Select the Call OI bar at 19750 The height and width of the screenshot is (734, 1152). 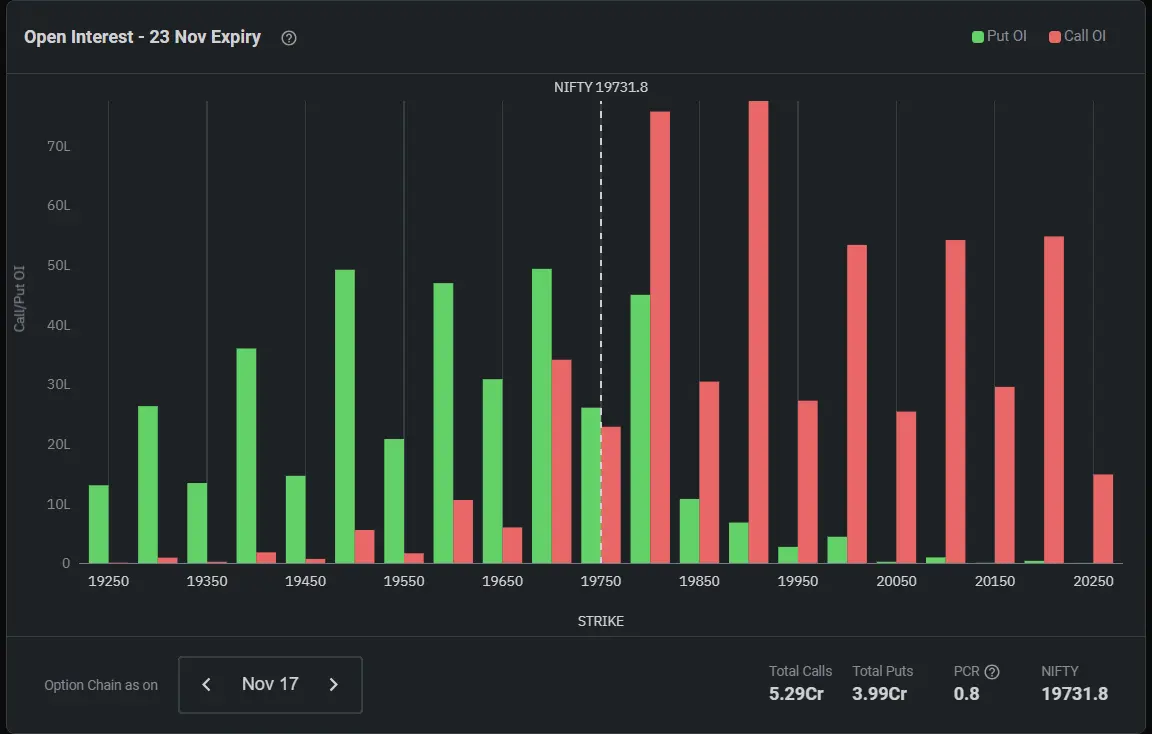611,495
